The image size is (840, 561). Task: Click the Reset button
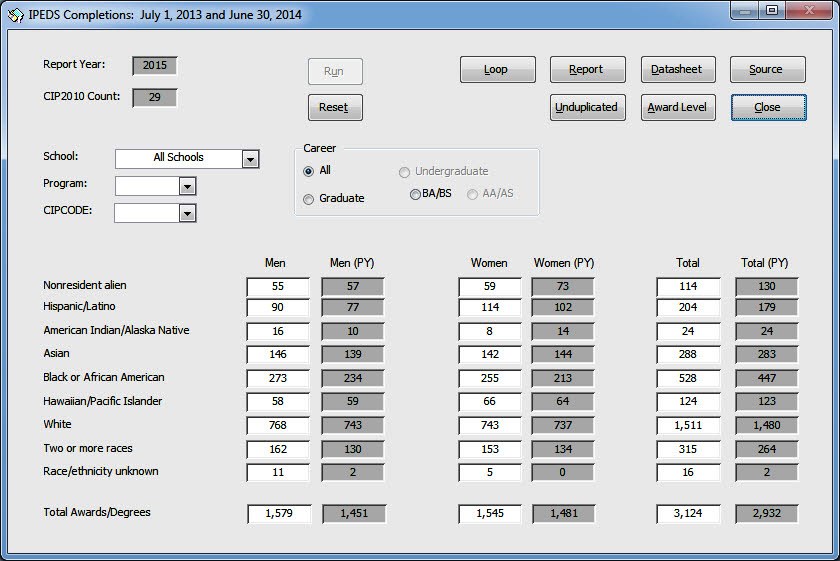tap(335, 108)
